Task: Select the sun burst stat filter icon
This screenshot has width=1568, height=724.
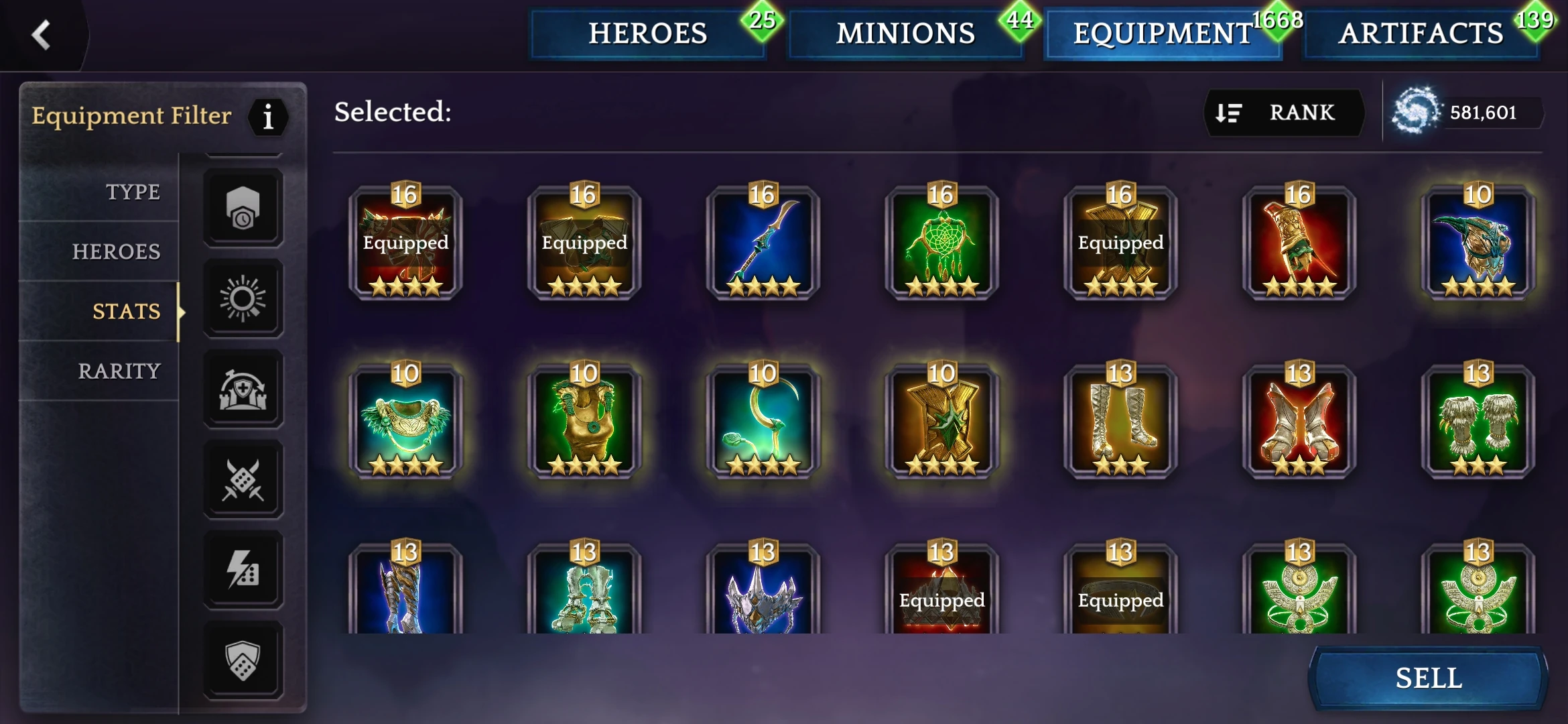Action: pos(243,298)
